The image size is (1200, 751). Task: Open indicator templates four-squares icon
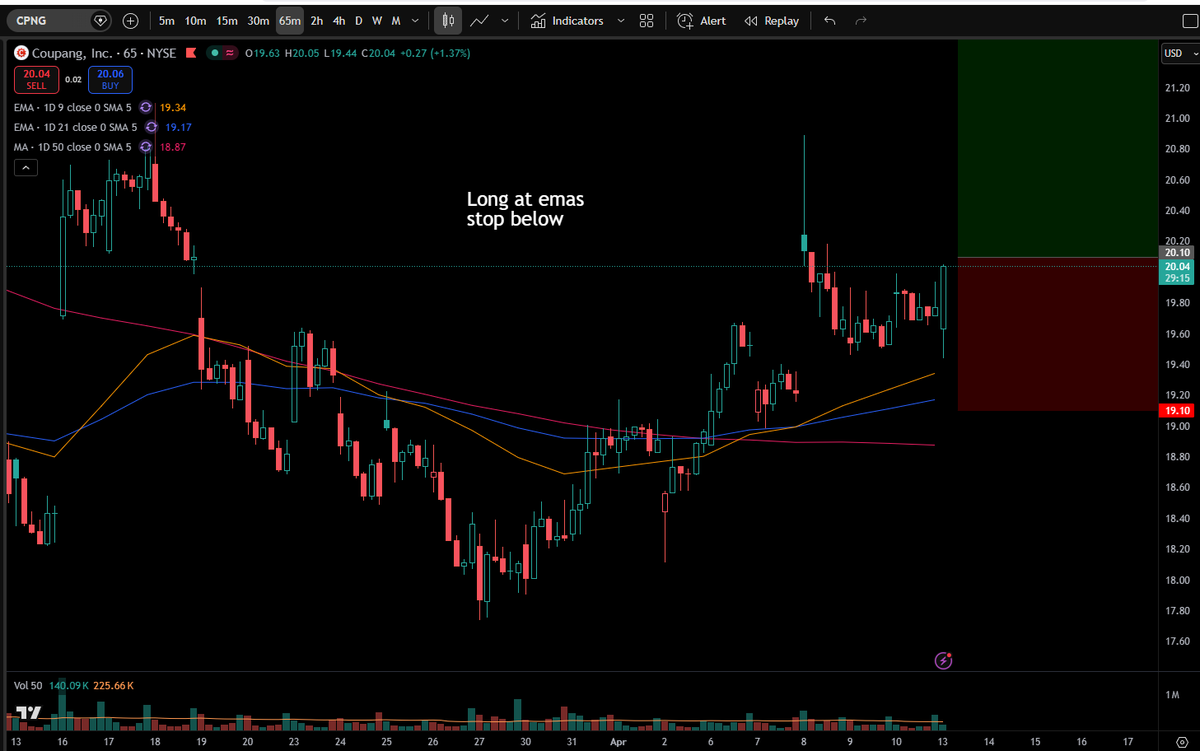coord(646,20)
